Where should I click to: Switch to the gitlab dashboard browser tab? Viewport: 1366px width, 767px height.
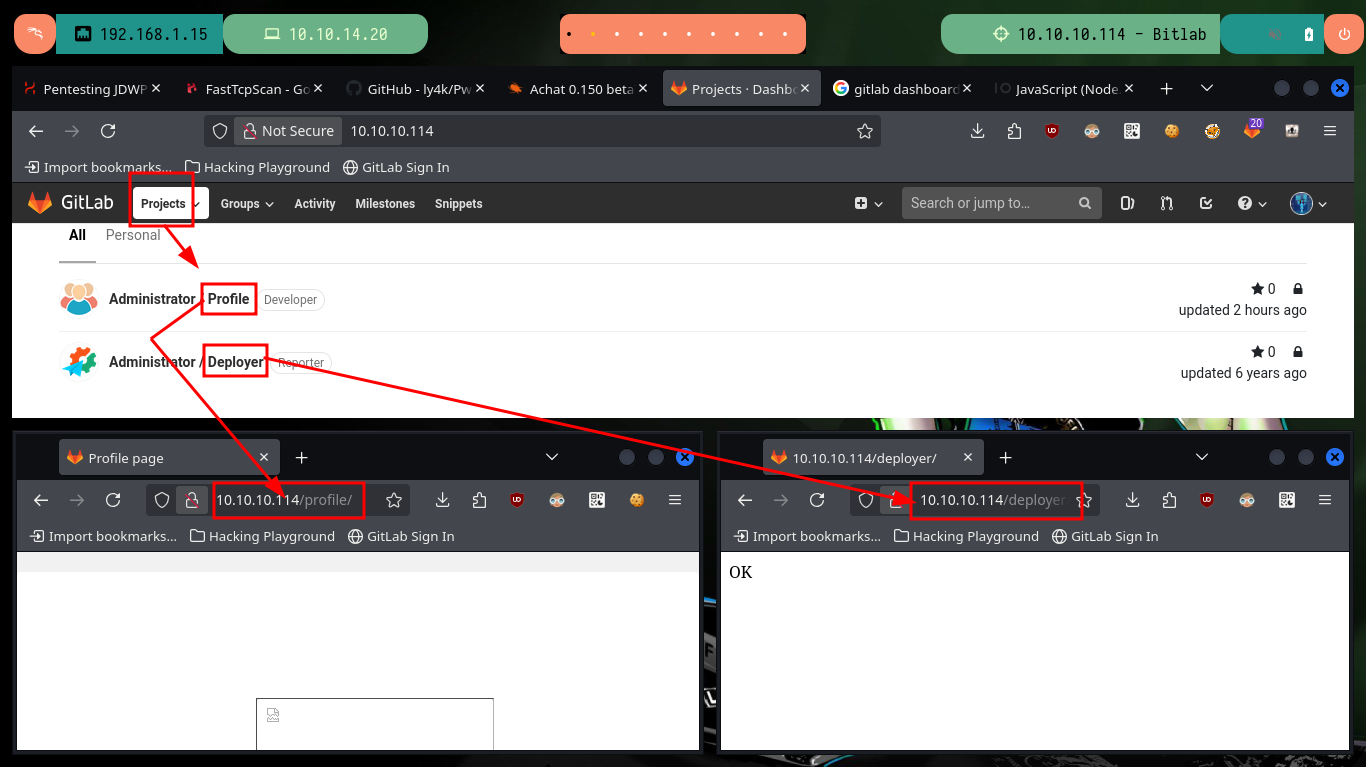pos(897,89)
